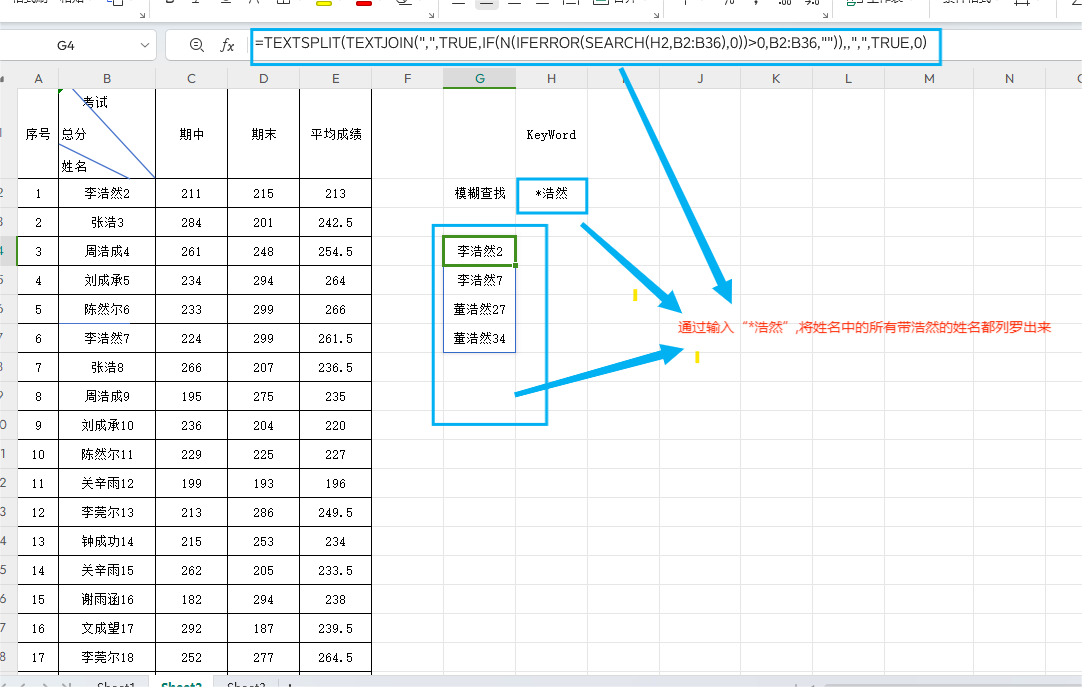Click average score cell 233.5

(335, 570)
